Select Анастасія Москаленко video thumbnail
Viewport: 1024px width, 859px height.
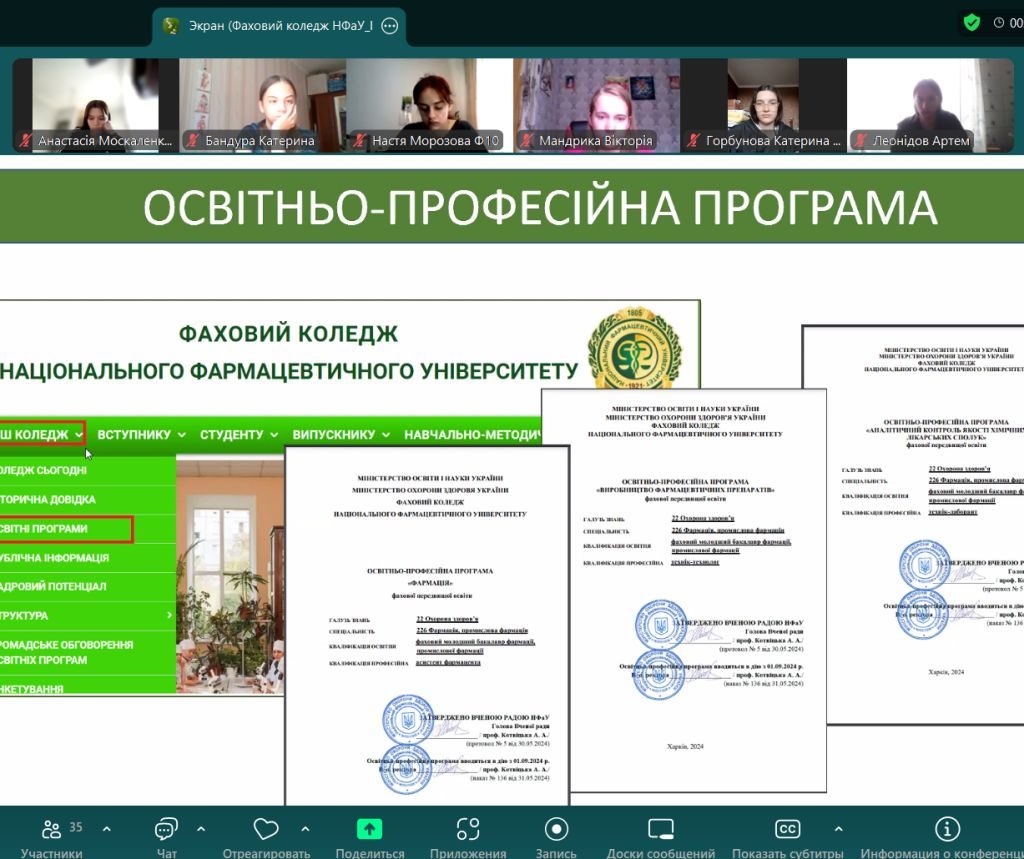[95, 105]
